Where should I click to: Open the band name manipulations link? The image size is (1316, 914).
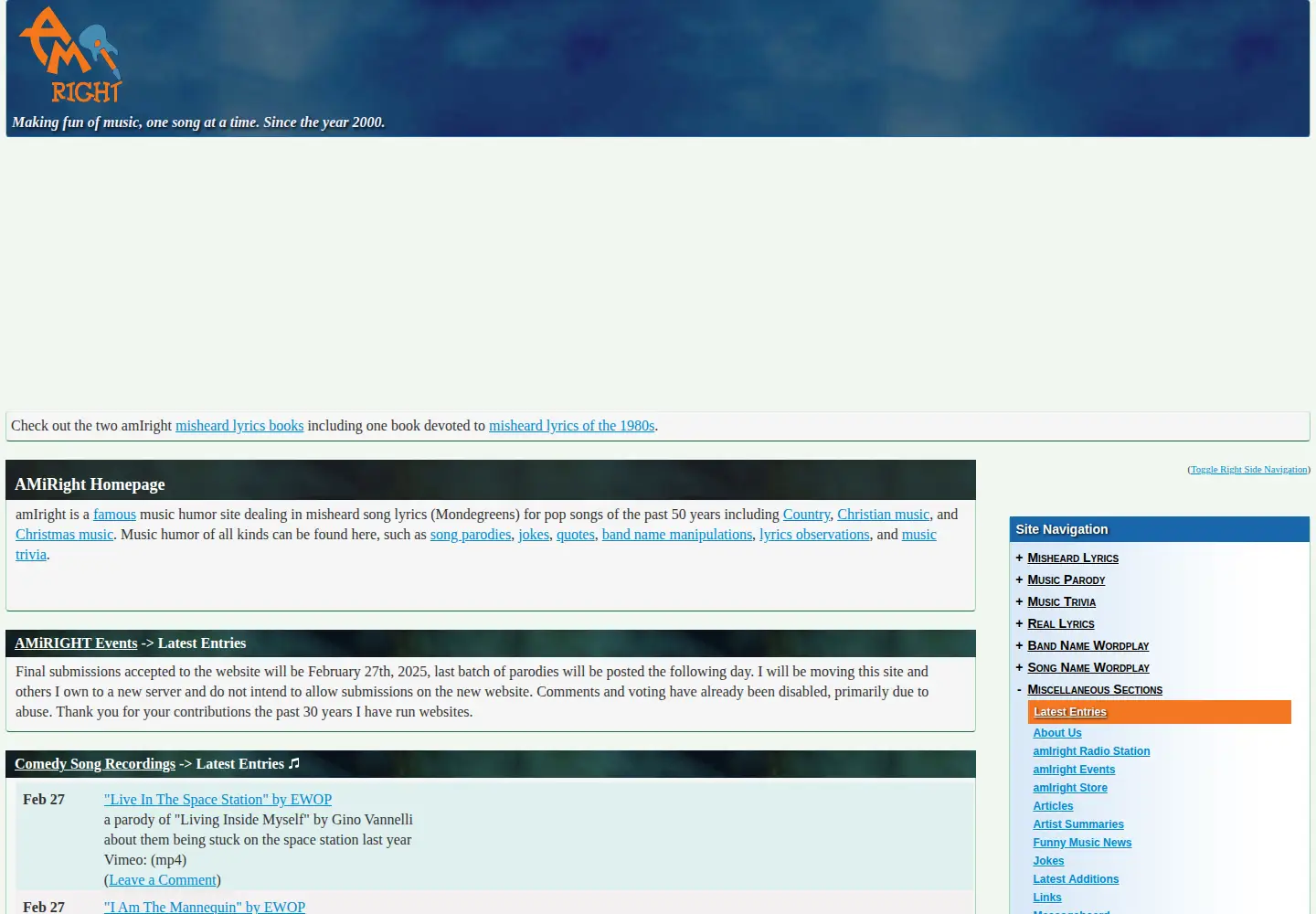coord(677,535)
